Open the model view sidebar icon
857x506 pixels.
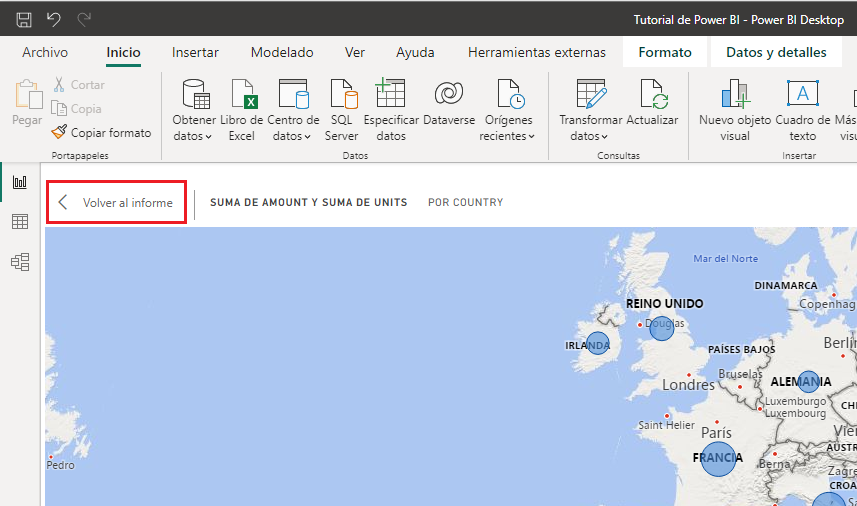tap(19, 262)
